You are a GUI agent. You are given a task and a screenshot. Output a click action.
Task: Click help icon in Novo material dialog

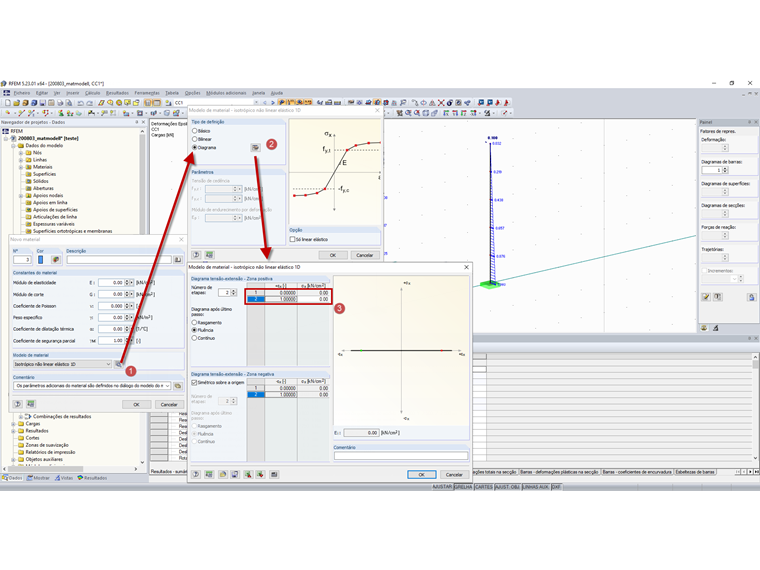pyautogui.click(x=17, y=404)
